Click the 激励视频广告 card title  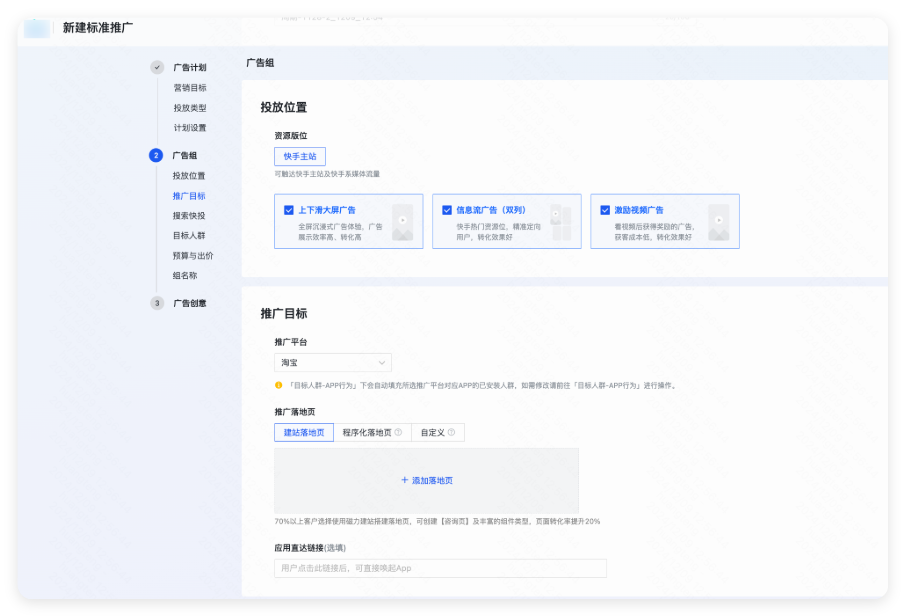(x=639, y=210)
